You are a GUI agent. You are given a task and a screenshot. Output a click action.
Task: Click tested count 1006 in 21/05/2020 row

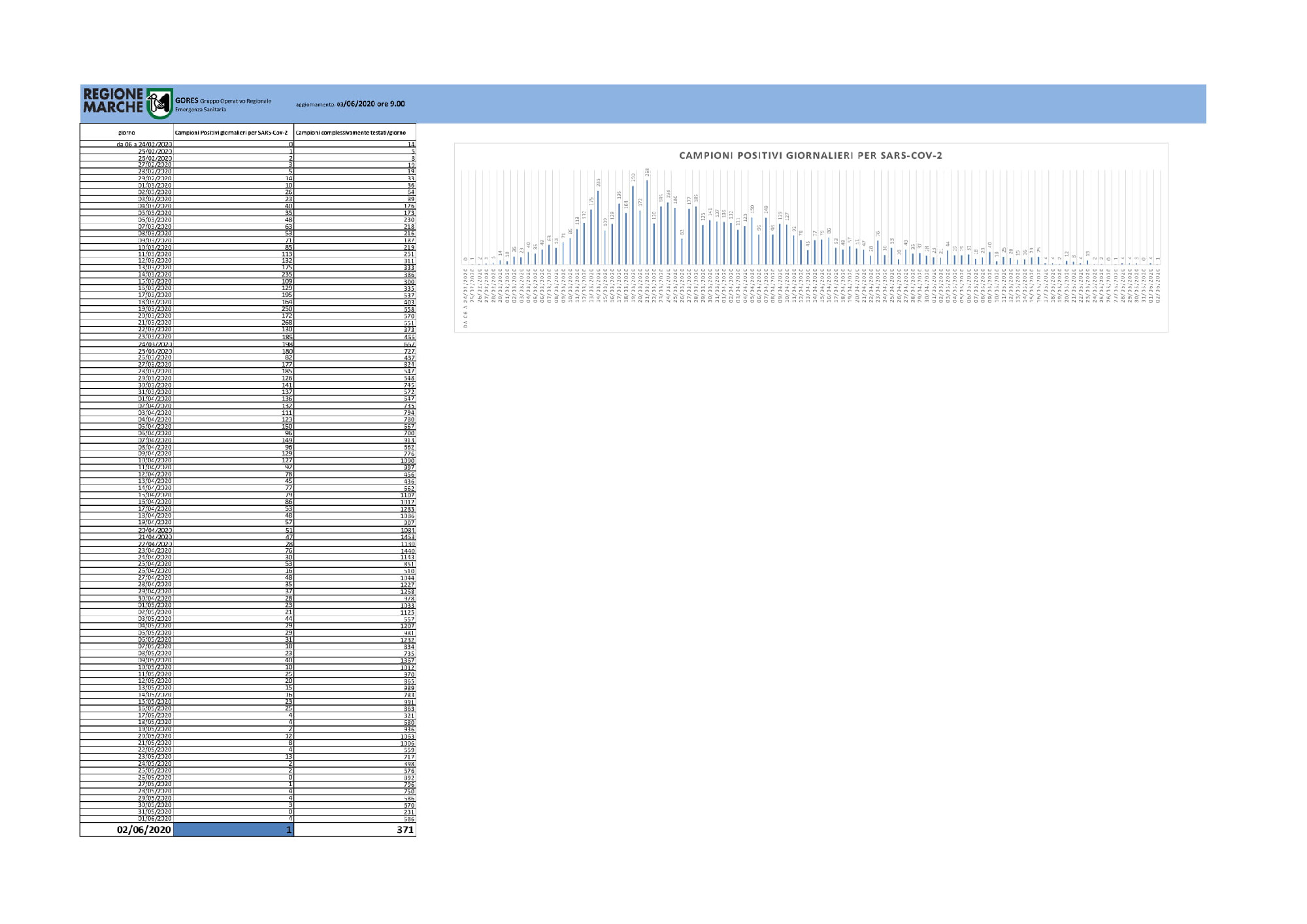[408, 743]
